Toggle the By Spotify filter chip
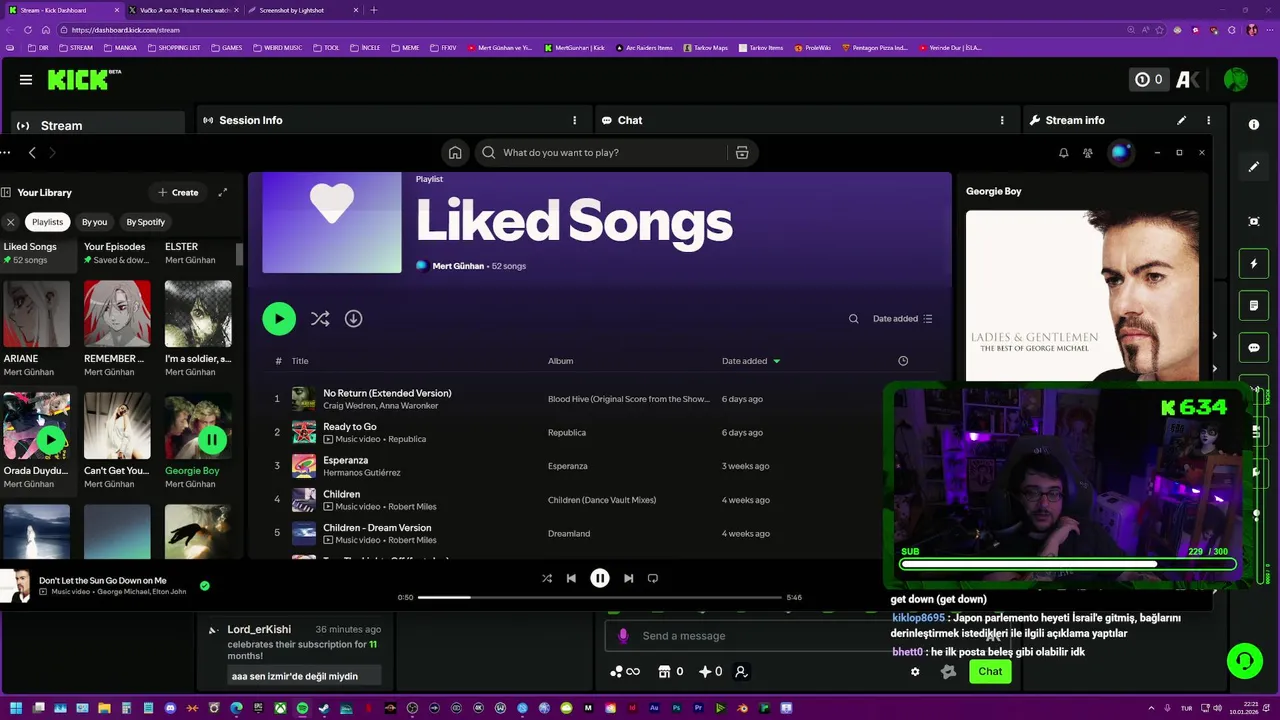The image size is (1280, 720). point(146,222)
